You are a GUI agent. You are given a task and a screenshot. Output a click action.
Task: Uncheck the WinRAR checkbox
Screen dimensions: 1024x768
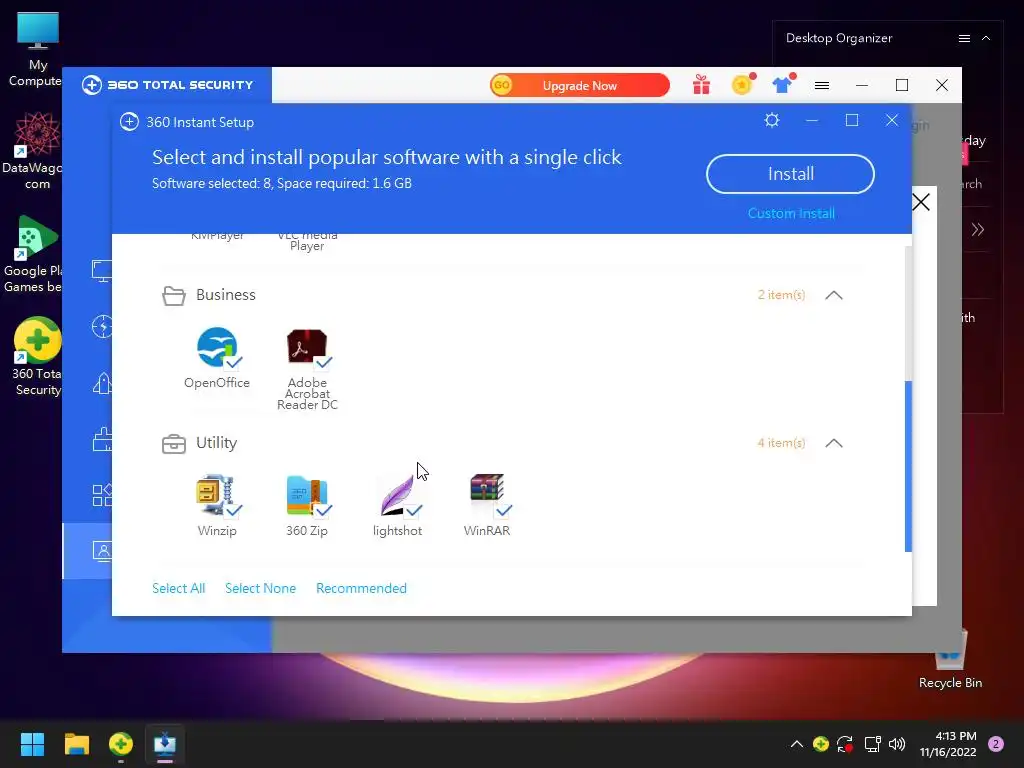504,510
